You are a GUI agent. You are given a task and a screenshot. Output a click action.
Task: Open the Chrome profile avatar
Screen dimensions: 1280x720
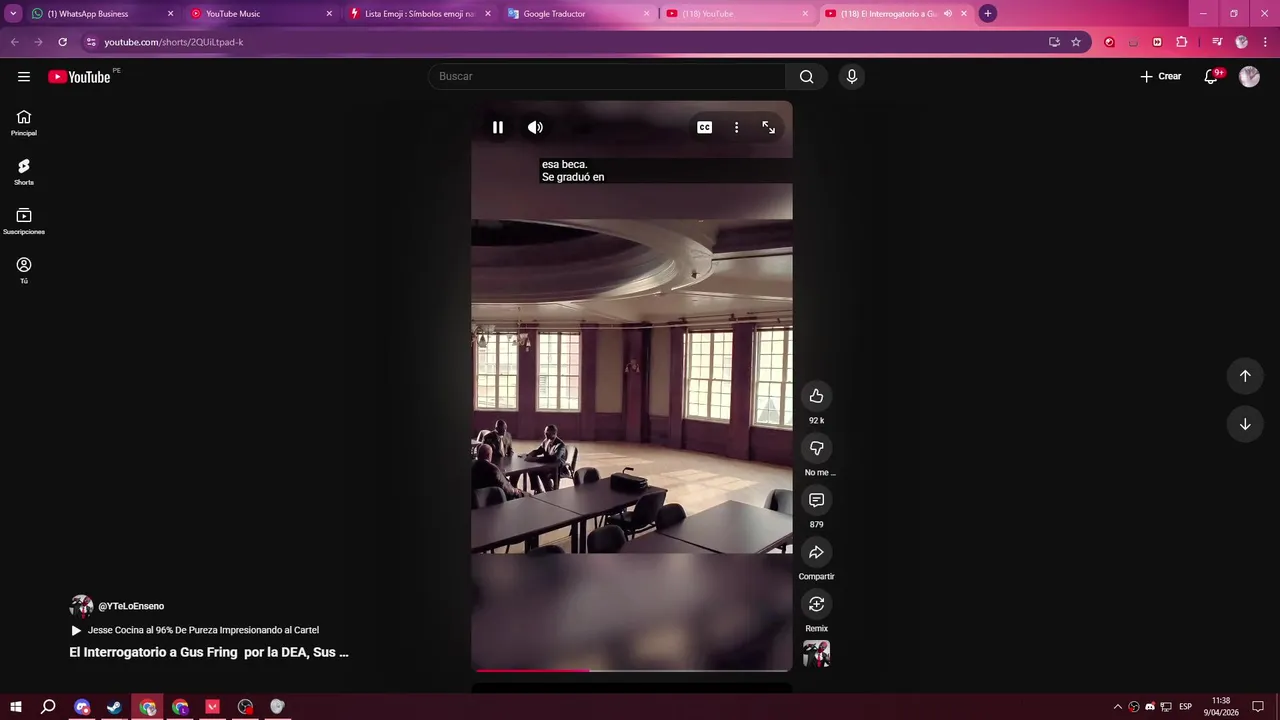click(1242, 42)
